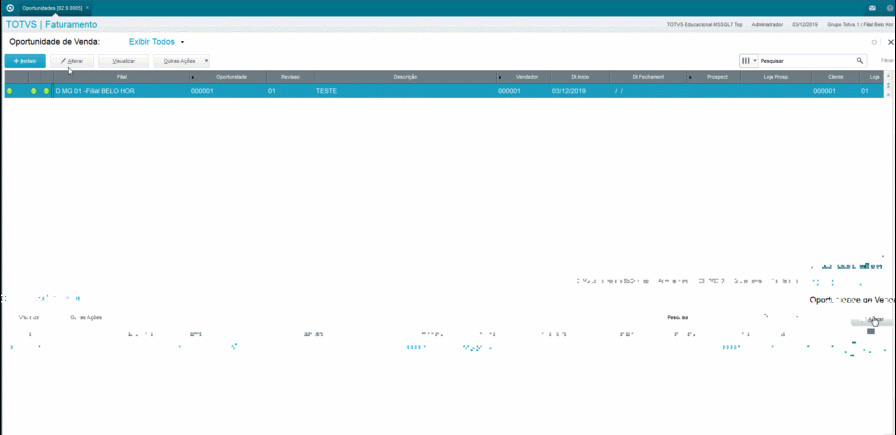Click the 03/12/2019 date in the header bar
Viewport: 896px width, 435px height.
[805, 25]
